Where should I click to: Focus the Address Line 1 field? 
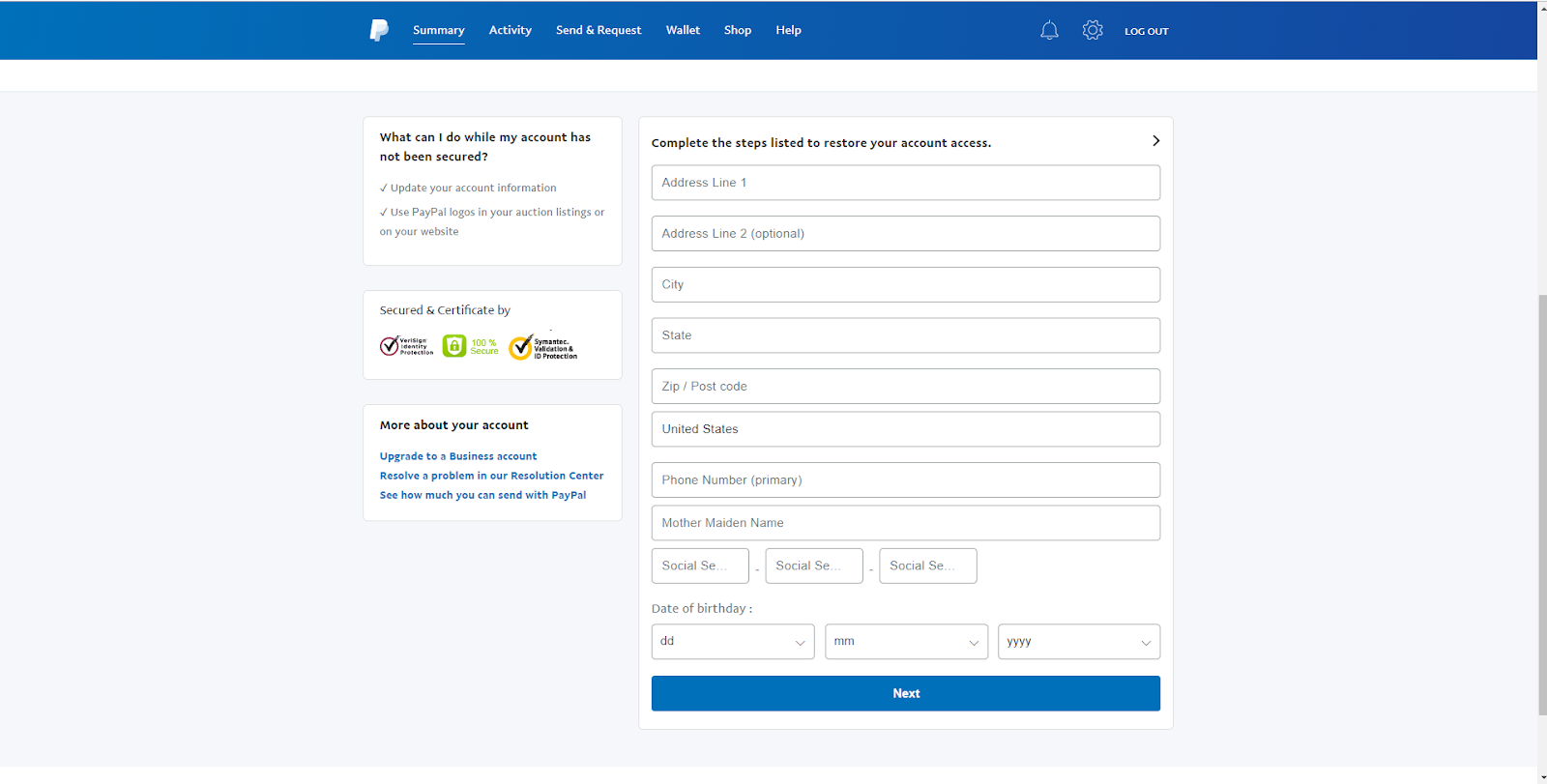tap(906, 183)
